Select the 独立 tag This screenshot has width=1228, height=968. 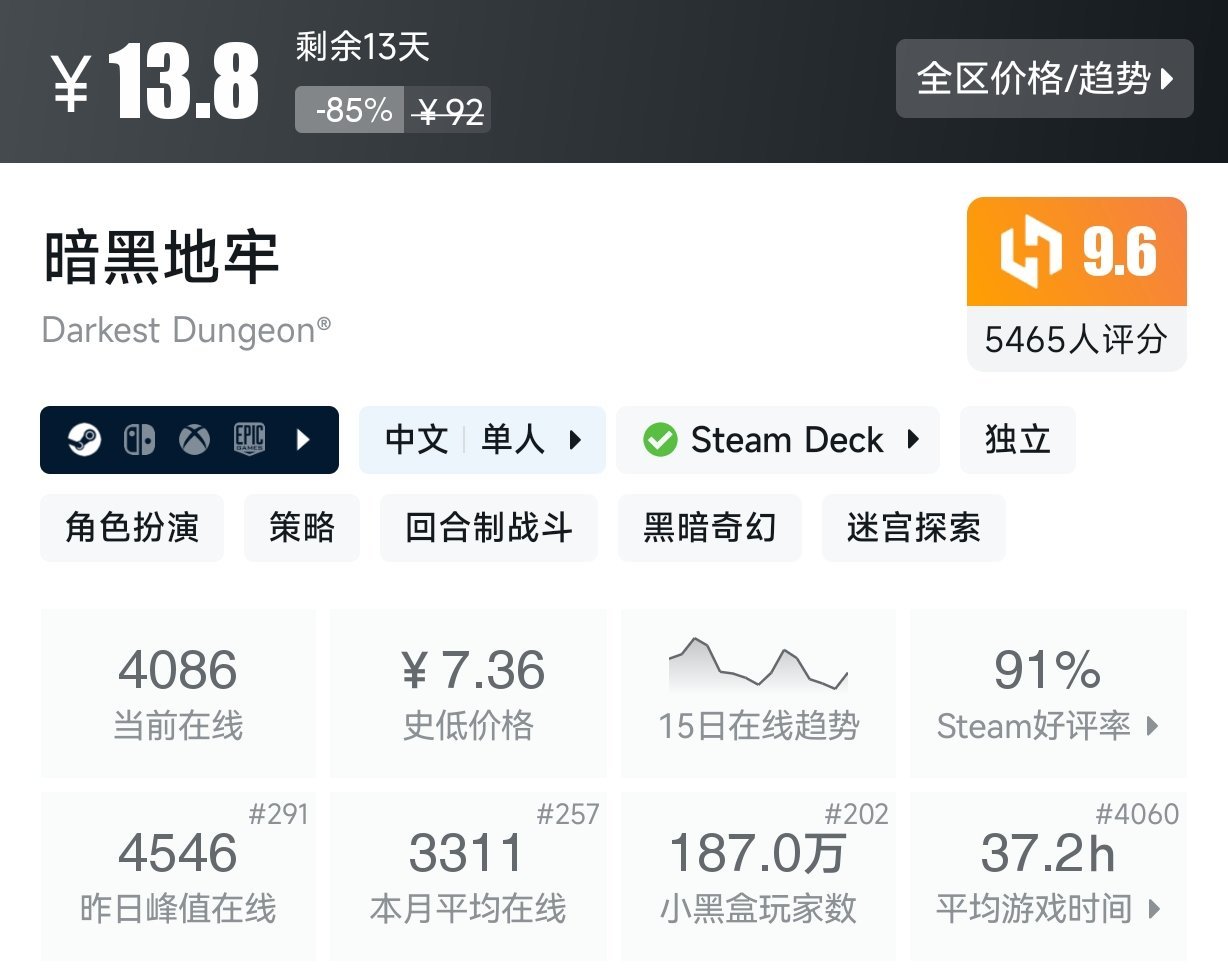[1018, 440]
